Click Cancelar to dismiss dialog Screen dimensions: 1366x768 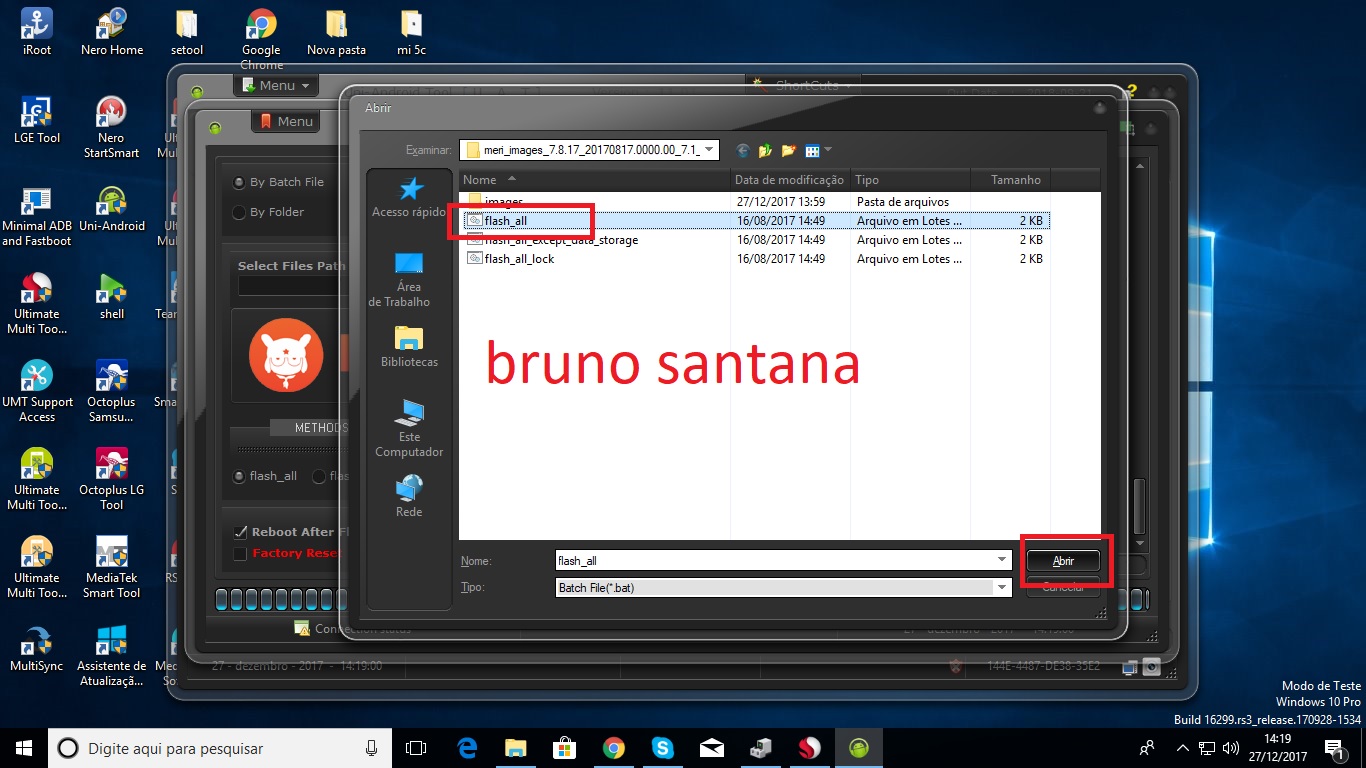coord(1063,587)
